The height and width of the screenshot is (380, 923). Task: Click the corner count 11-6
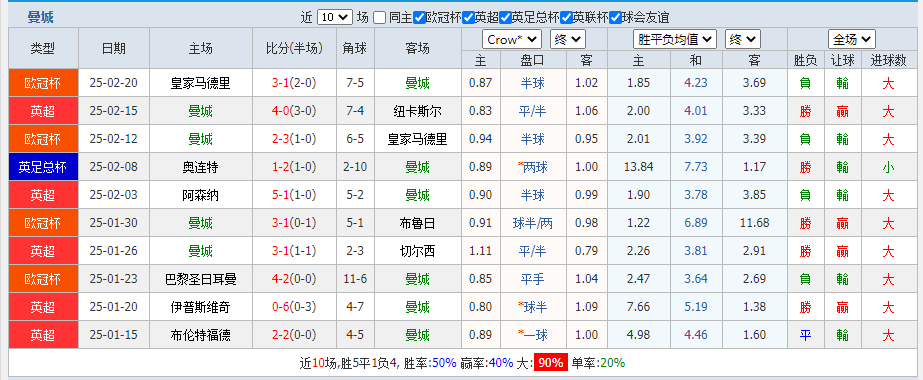click(355, 279)
